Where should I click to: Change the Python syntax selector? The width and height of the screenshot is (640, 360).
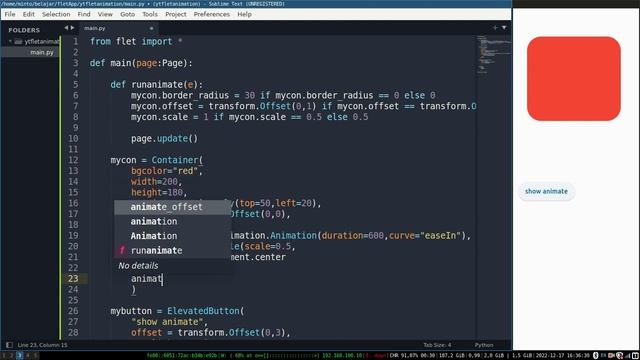pos(484,345)
